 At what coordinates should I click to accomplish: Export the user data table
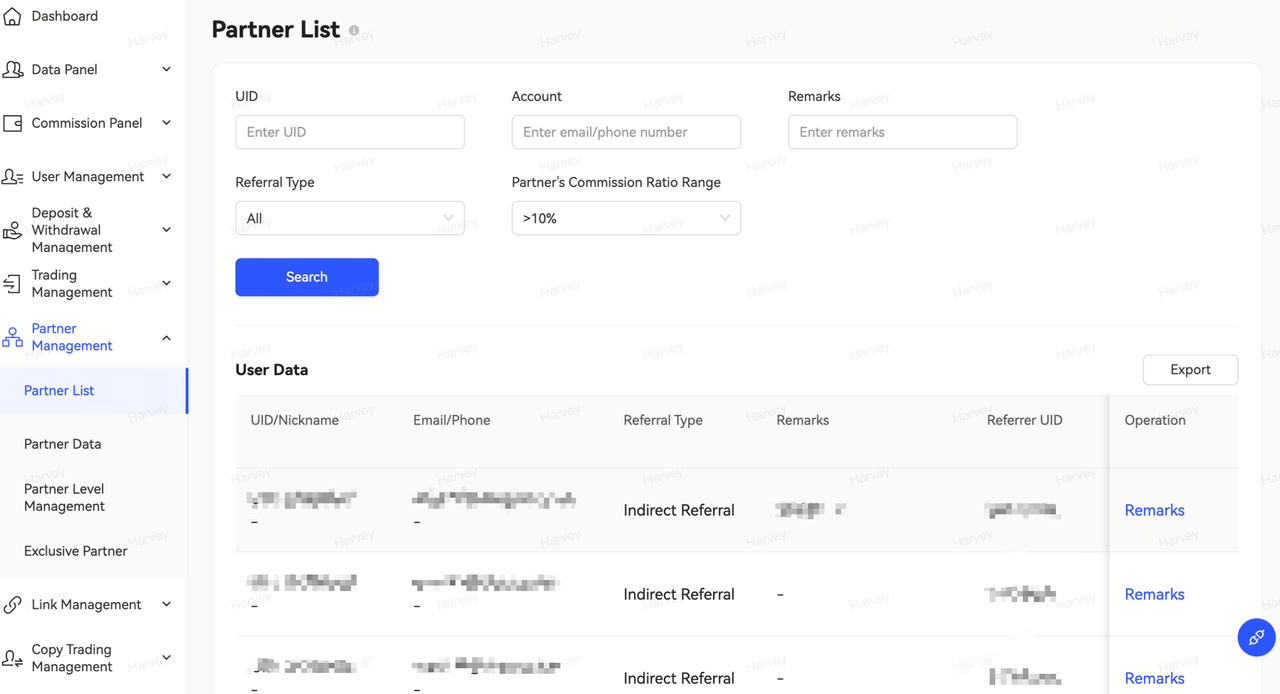1189,370
